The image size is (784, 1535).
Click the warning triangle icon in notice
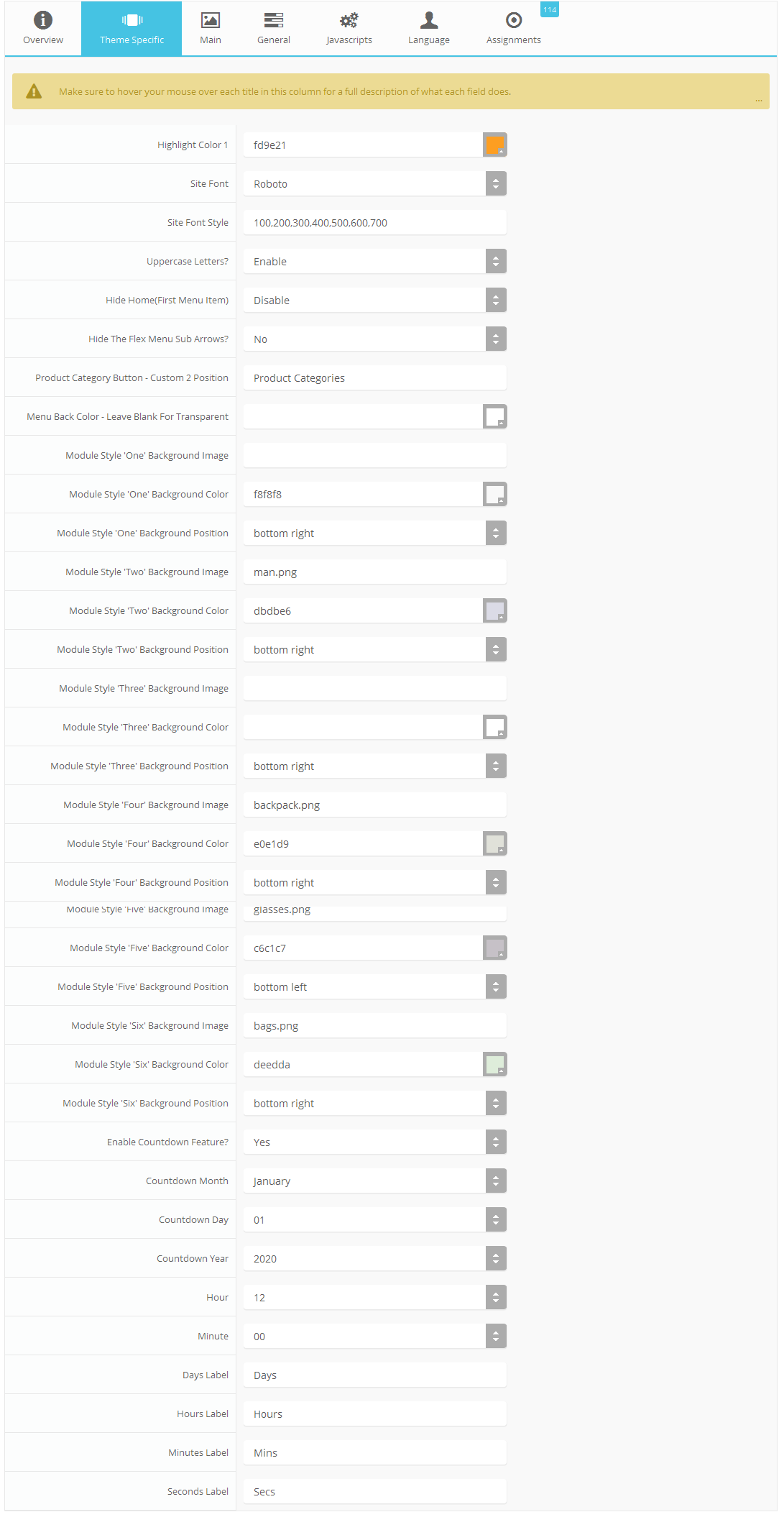pyautogui.click(x=34, y=91)
